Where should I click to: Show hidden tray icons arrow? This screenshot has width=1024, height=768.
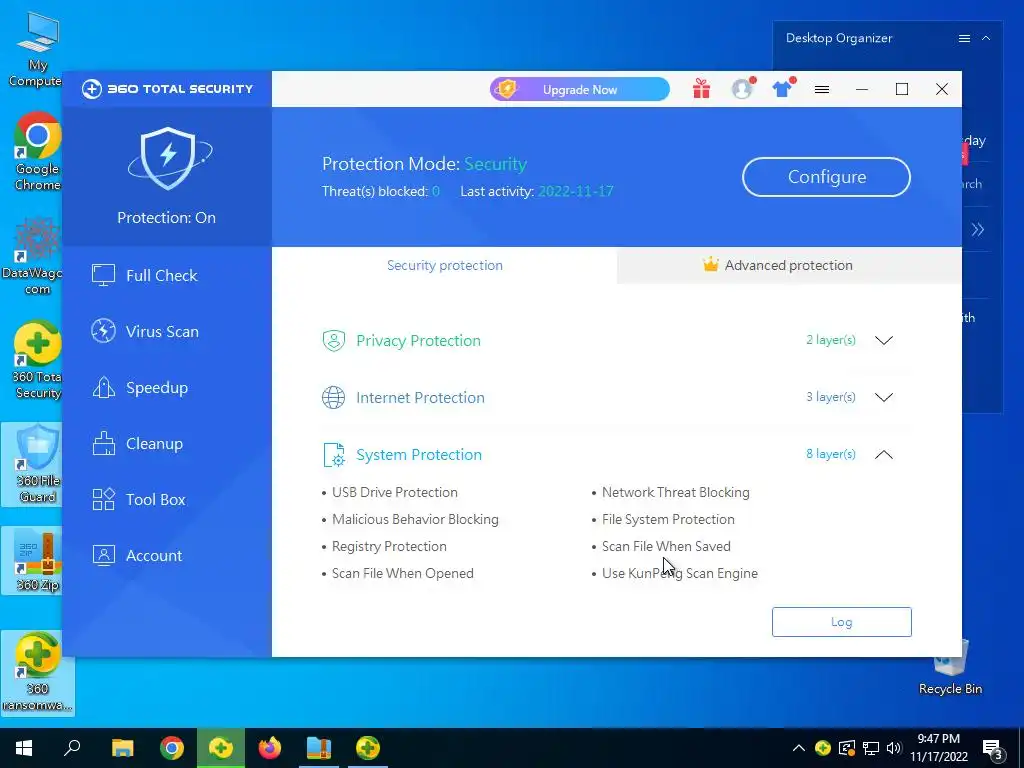(x=799, y=748)
